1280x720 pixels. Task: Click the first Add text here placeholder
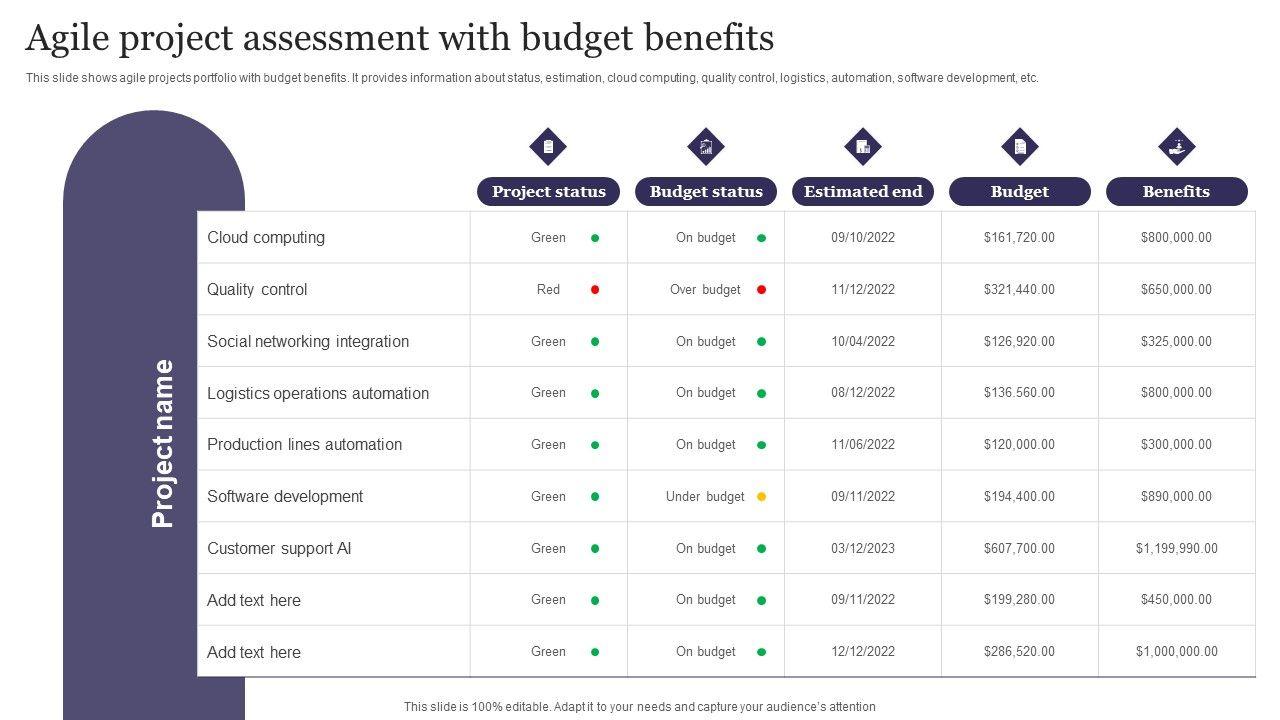tap(254, 601)
